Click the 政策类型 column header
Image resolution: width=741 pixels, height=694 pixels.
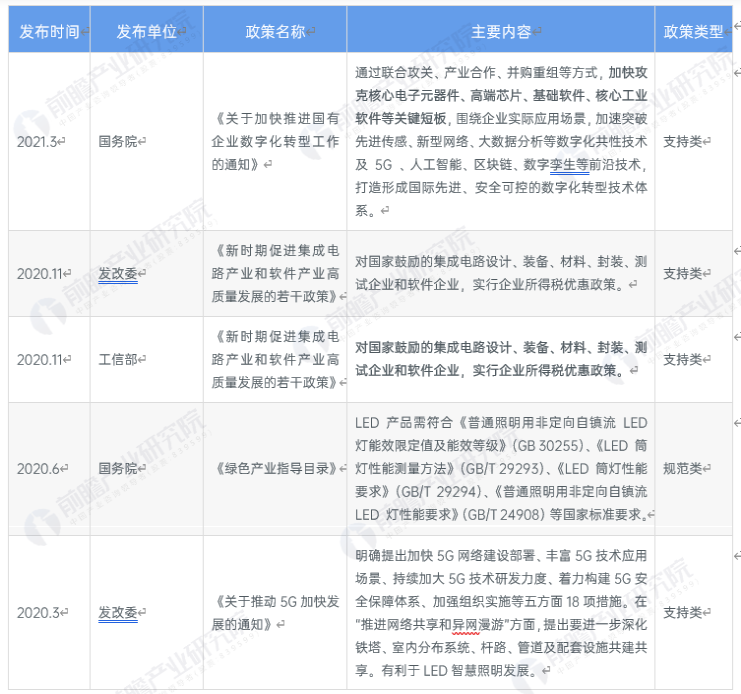tap(692, 31)
